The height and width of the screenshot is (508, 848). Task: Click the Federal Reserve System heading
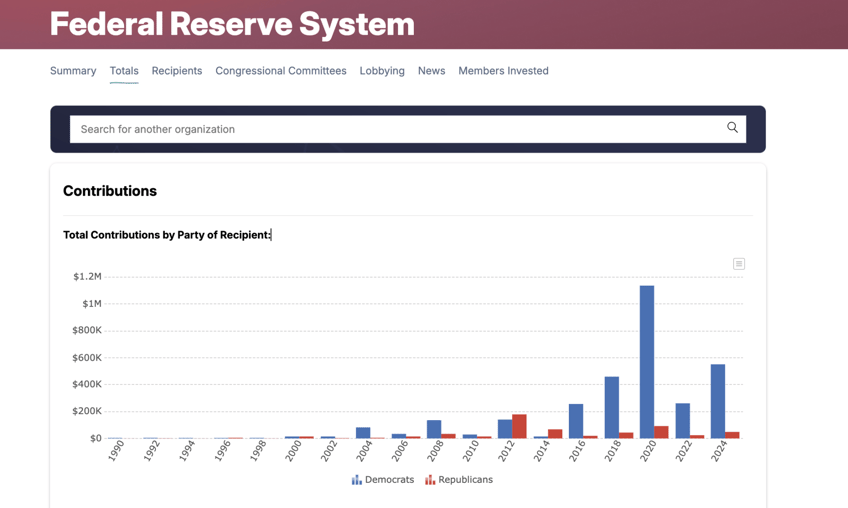[x=233, y=24]
